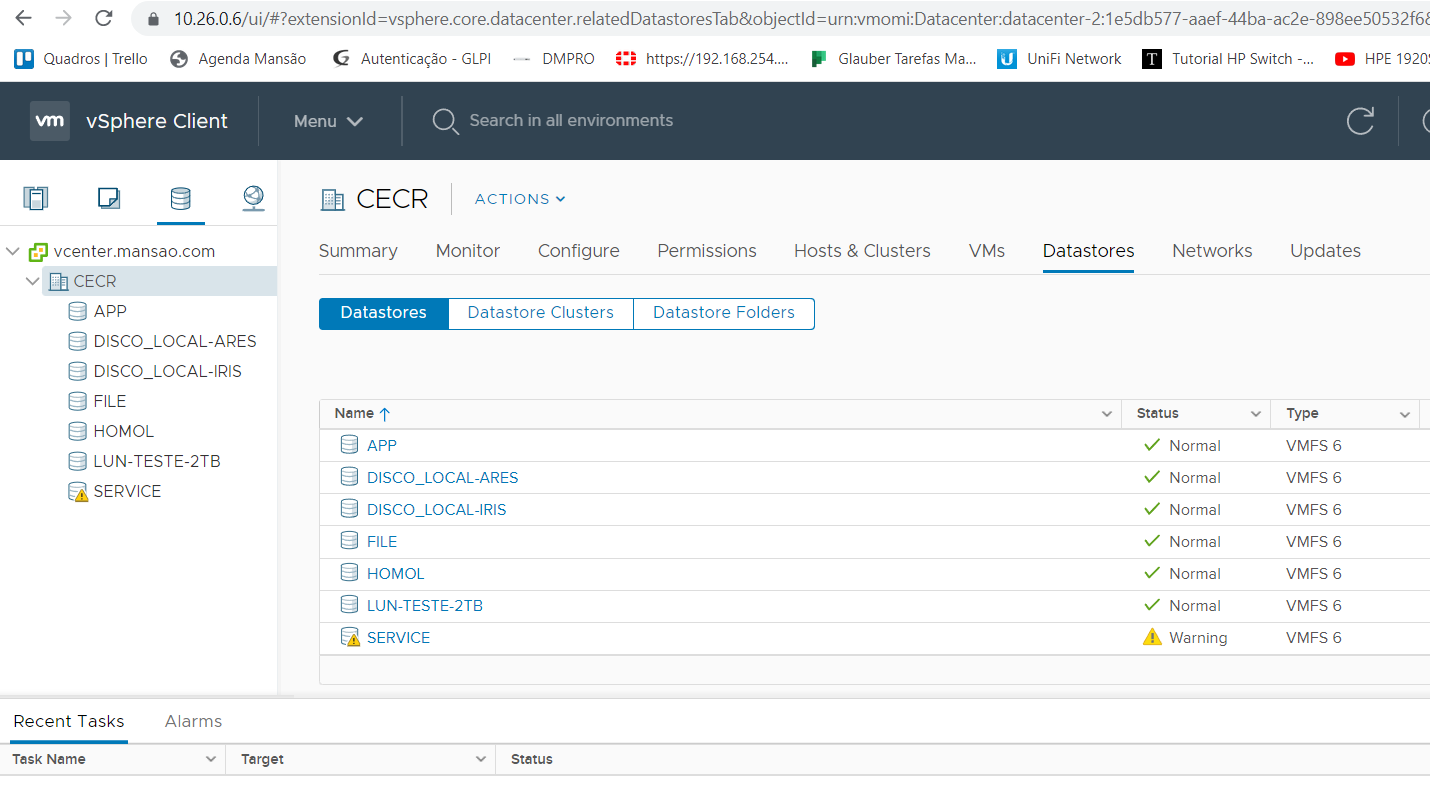Click the Name column sort arrow

pyautogui.click(x=385, y=414)
